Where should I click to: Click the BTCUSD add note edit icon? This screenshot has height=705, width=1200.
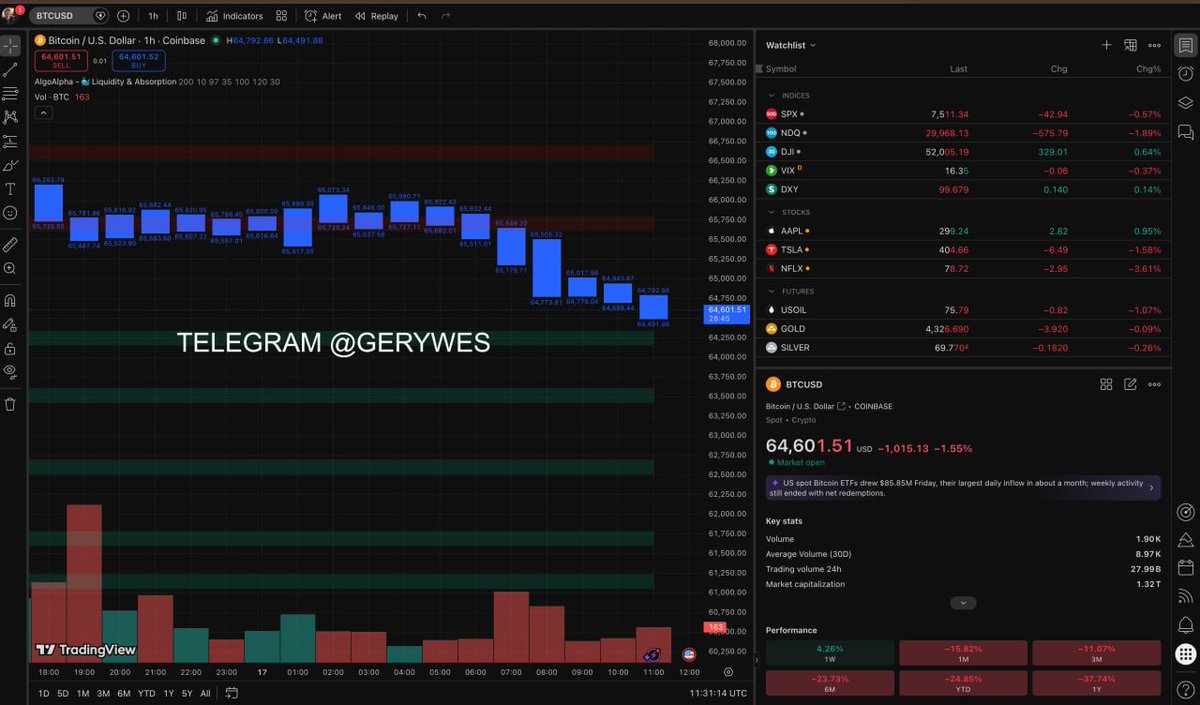[x=1130, y=384]
